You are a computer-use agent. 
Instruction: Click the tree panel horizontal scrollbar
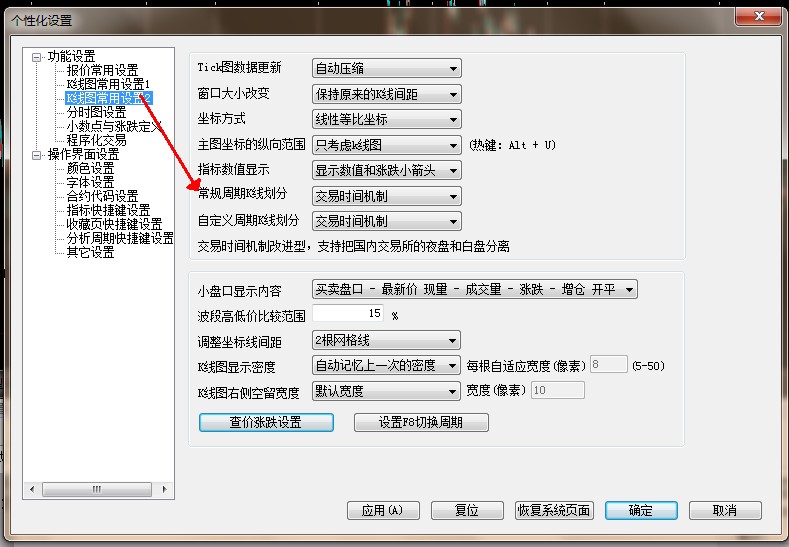(97, 489)
